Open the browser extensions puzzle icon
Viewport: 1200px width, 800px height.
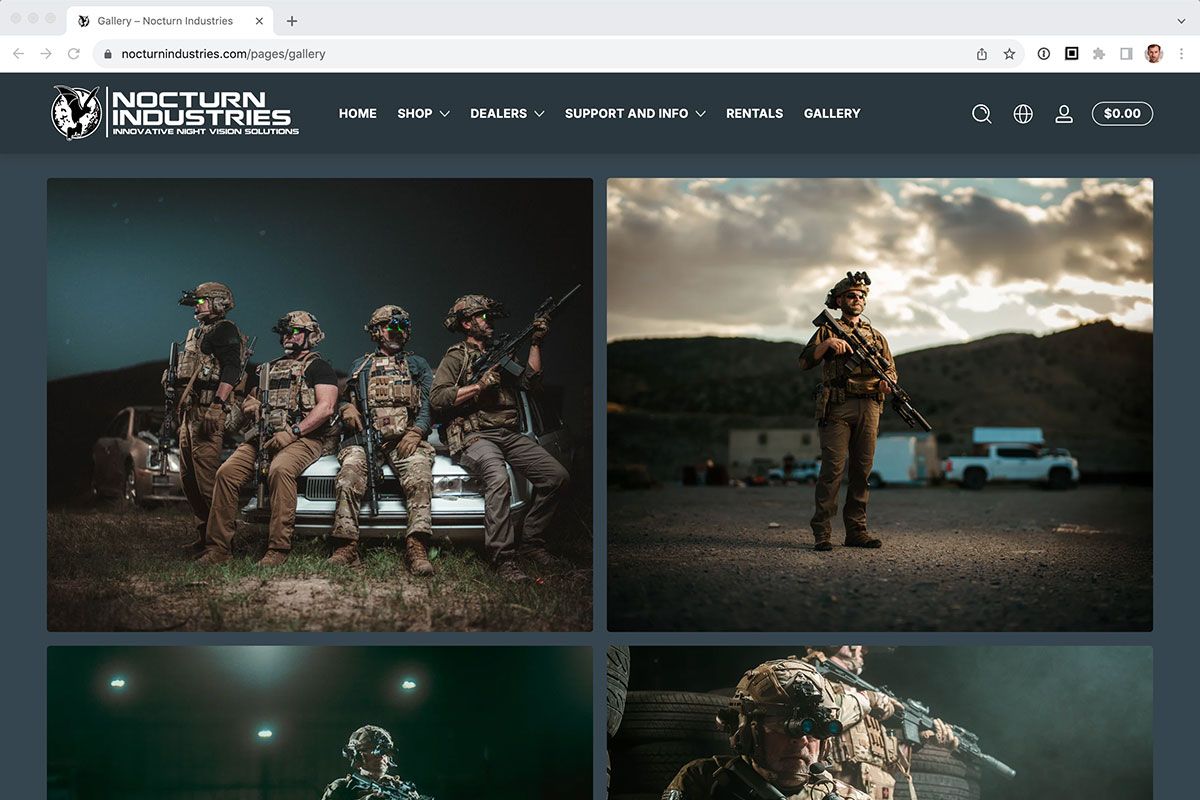pos(1099,54)
